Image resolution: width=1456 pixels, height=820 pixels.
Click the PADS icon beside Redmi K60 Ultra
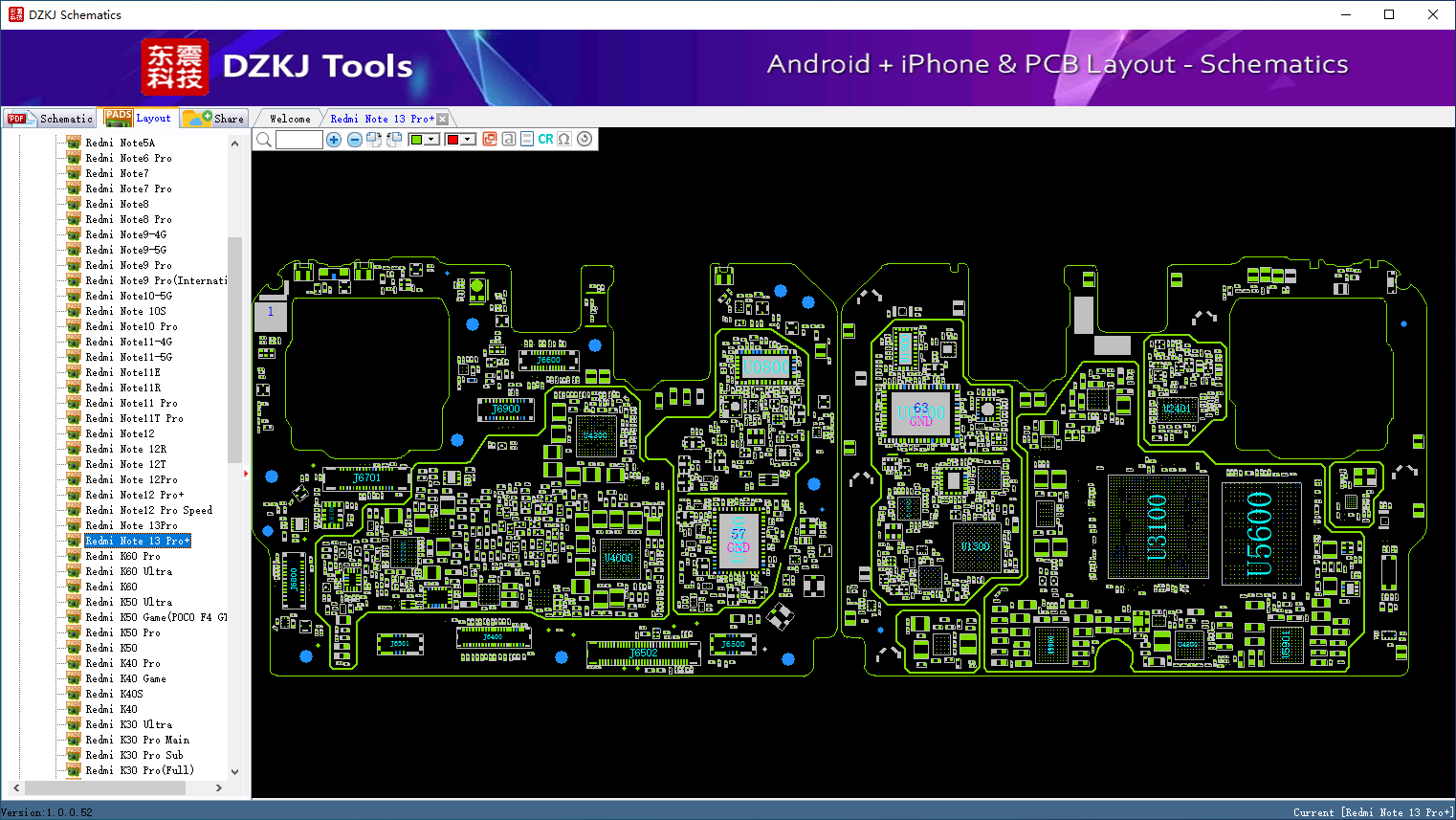click(x=74, y=571)
